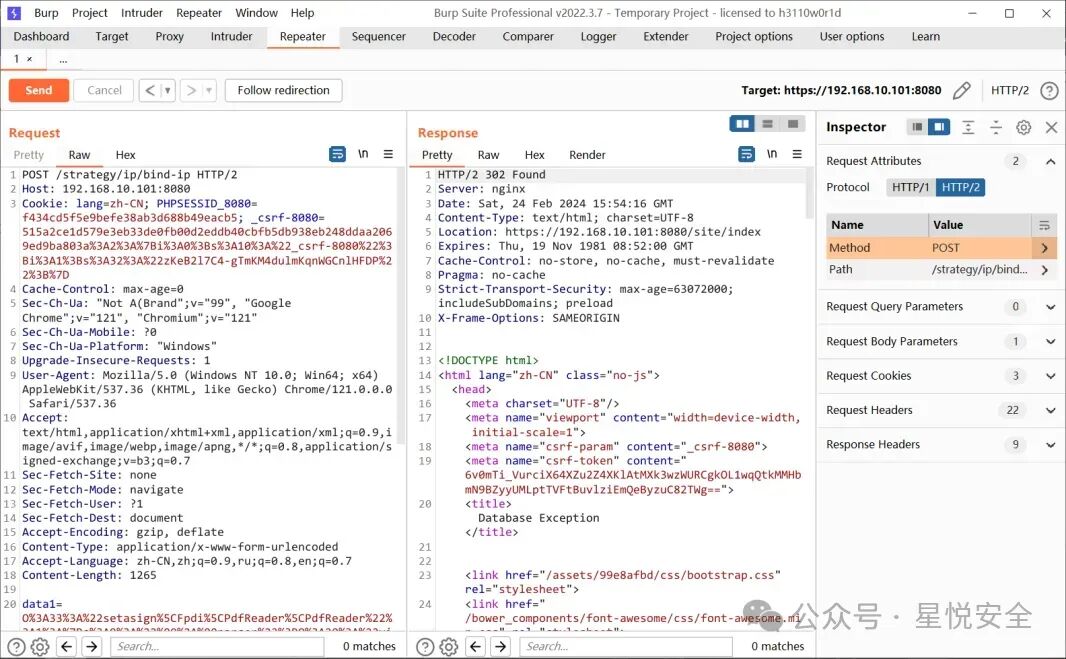Close Repeater tab 1

pyautogui.click(x=29, y=59)
